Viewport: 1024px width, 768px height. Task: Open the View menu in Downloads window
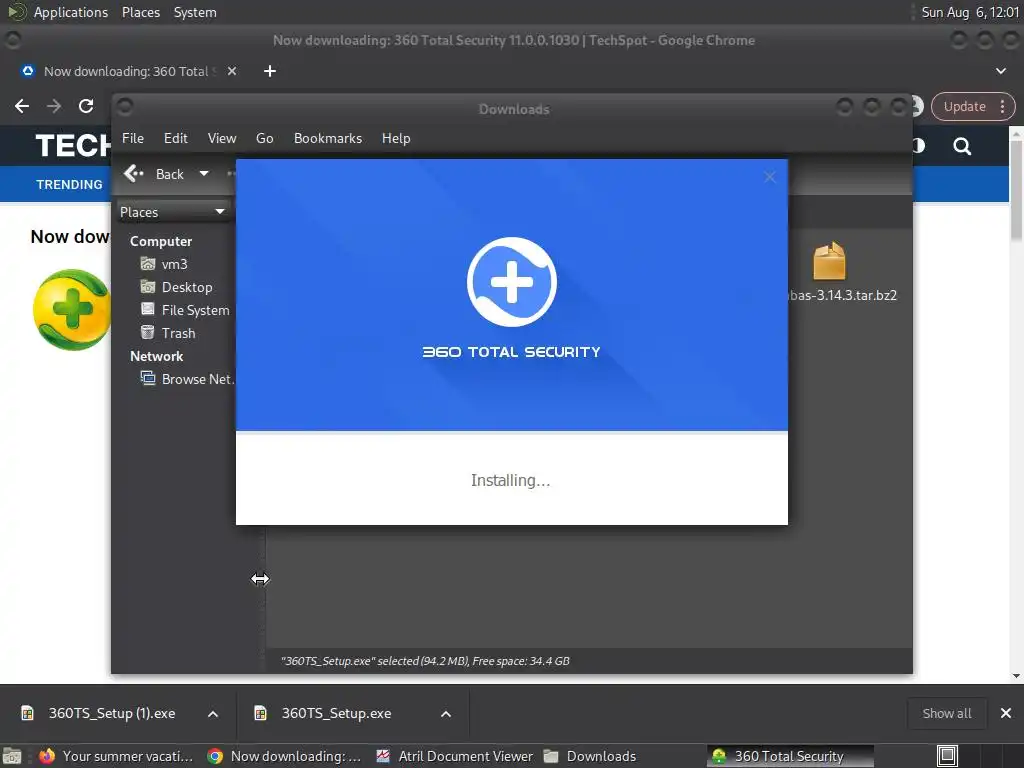coord(222,138)
